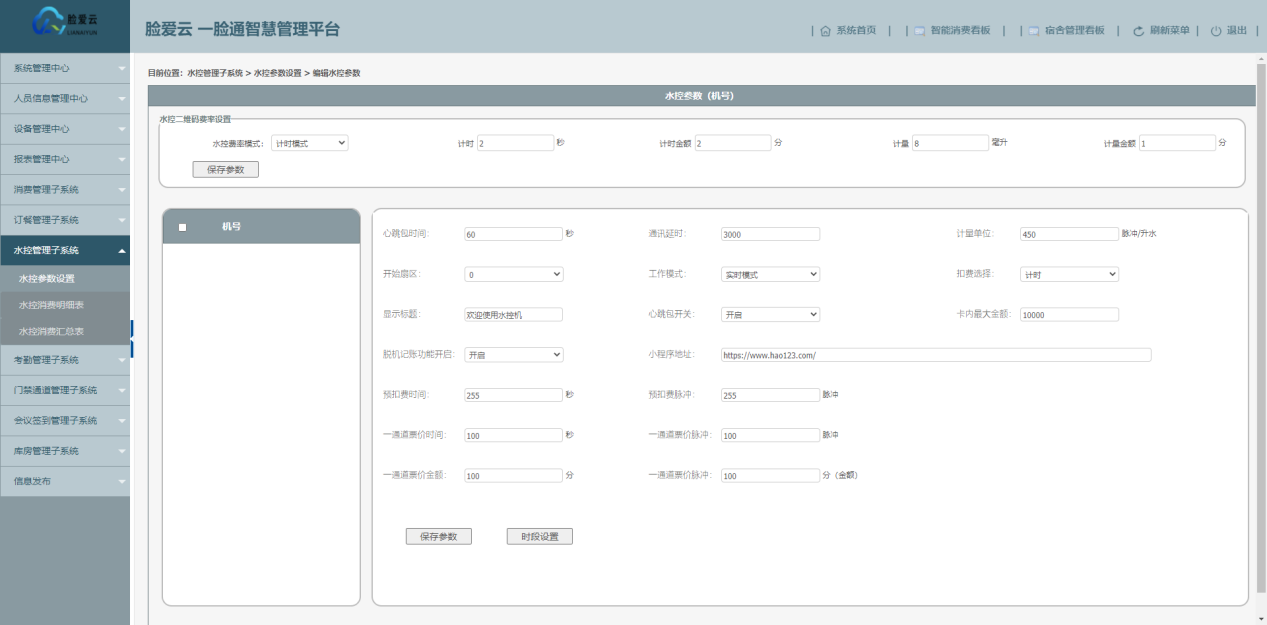The image size is (1267, 625).
Task: Open the 扣费选择 dropdown
Action: click(x=1069, y=274)
